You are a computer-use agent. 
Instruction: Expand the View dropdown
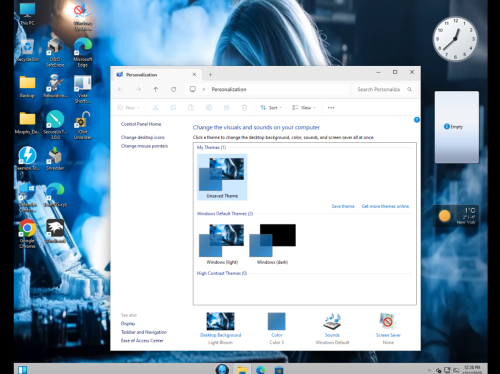[303, 108]
